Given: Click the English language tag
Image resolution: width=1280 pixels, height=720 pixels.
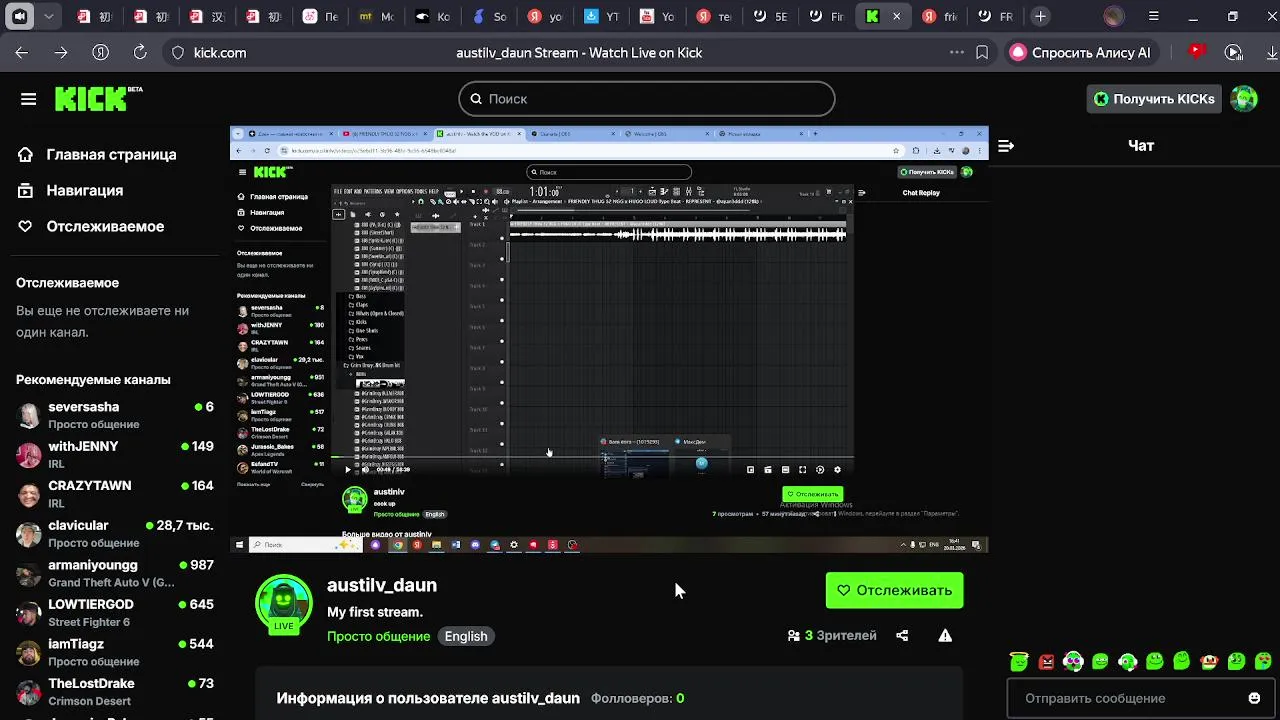Looking at the screenshot, I should click(466, 636).
